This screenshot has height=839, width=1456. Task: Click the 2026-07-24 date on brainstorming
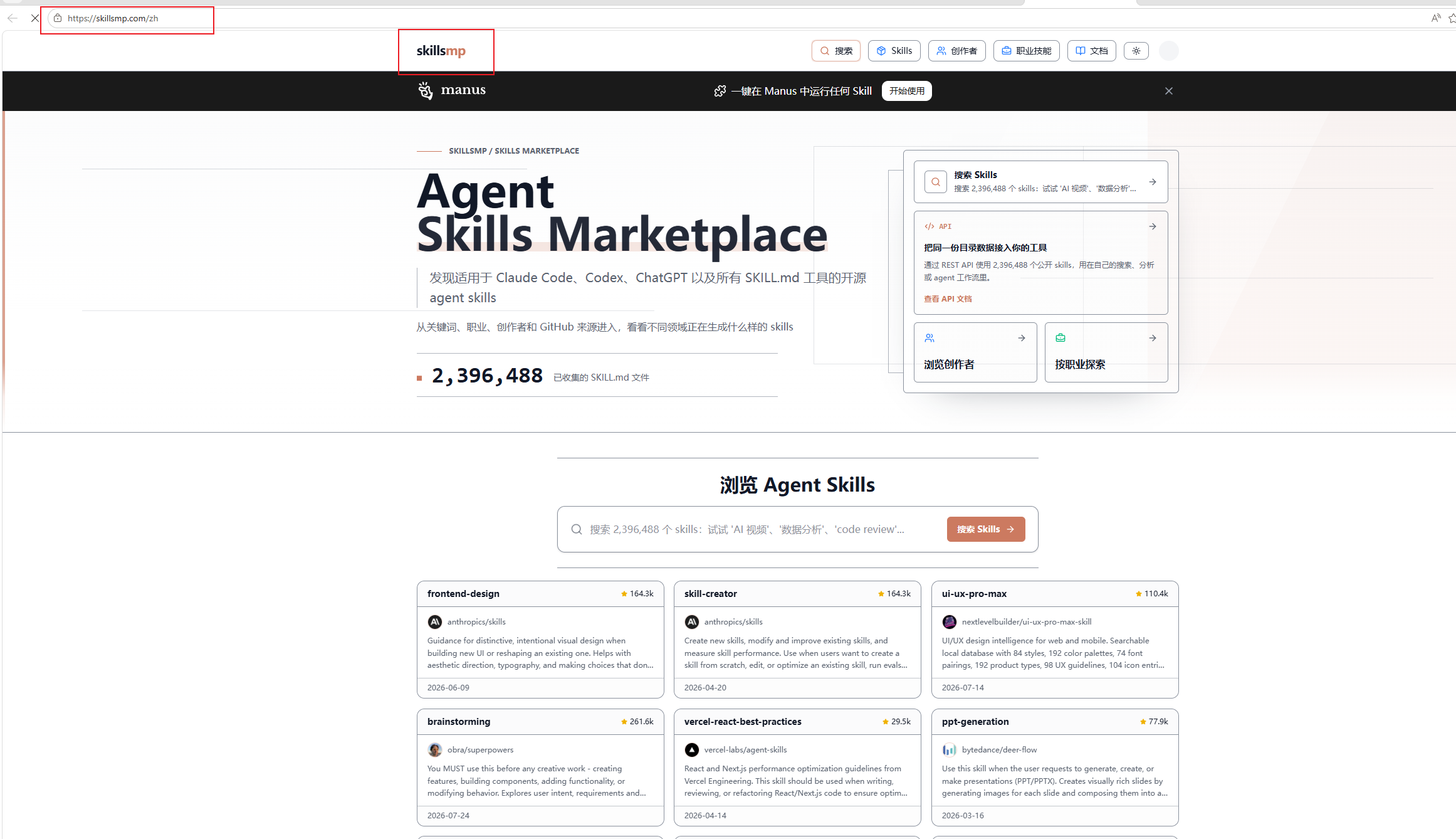pos(448,816)
